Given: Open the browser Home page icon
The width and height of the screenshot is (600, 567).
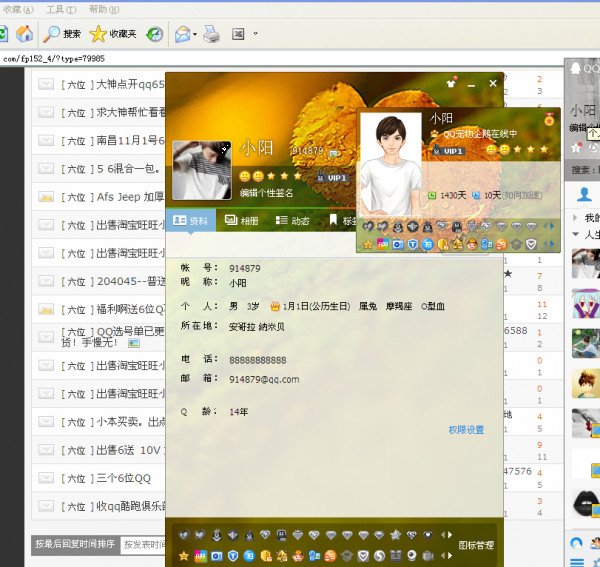Looking at the screenshot, I should pyautogui.click(x=24, y=34).
